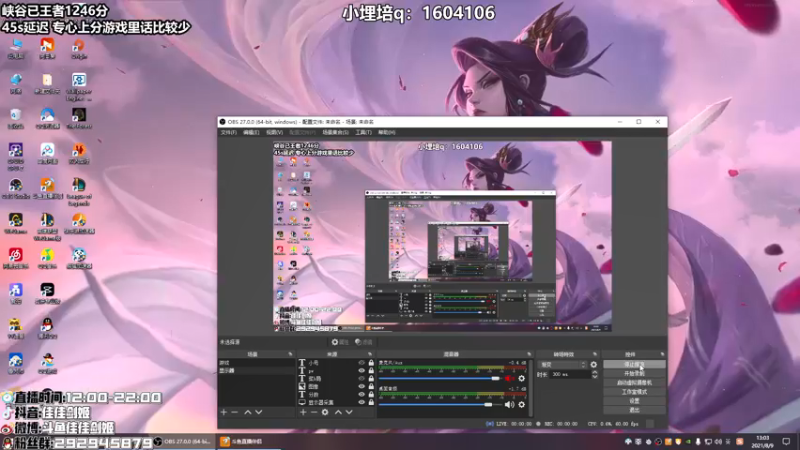Open OBS Studio desktop shortcut
This screenshot has height=450, width=800.
[x=16, y=188]
